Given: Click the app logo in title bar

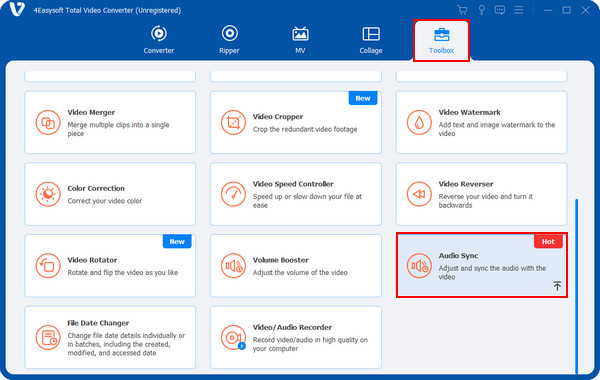Looking at the screenshot, I should [x=17, y=9].
